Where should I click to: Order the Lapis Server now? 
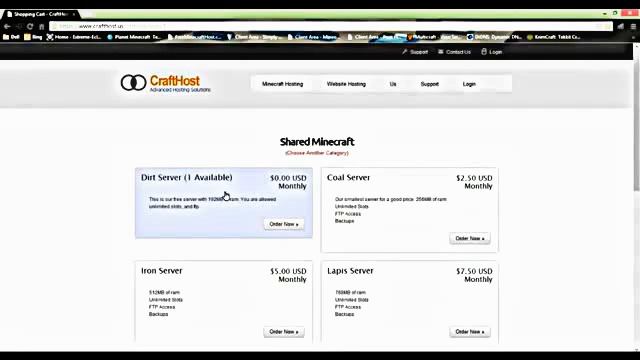[x=470, y=332]
